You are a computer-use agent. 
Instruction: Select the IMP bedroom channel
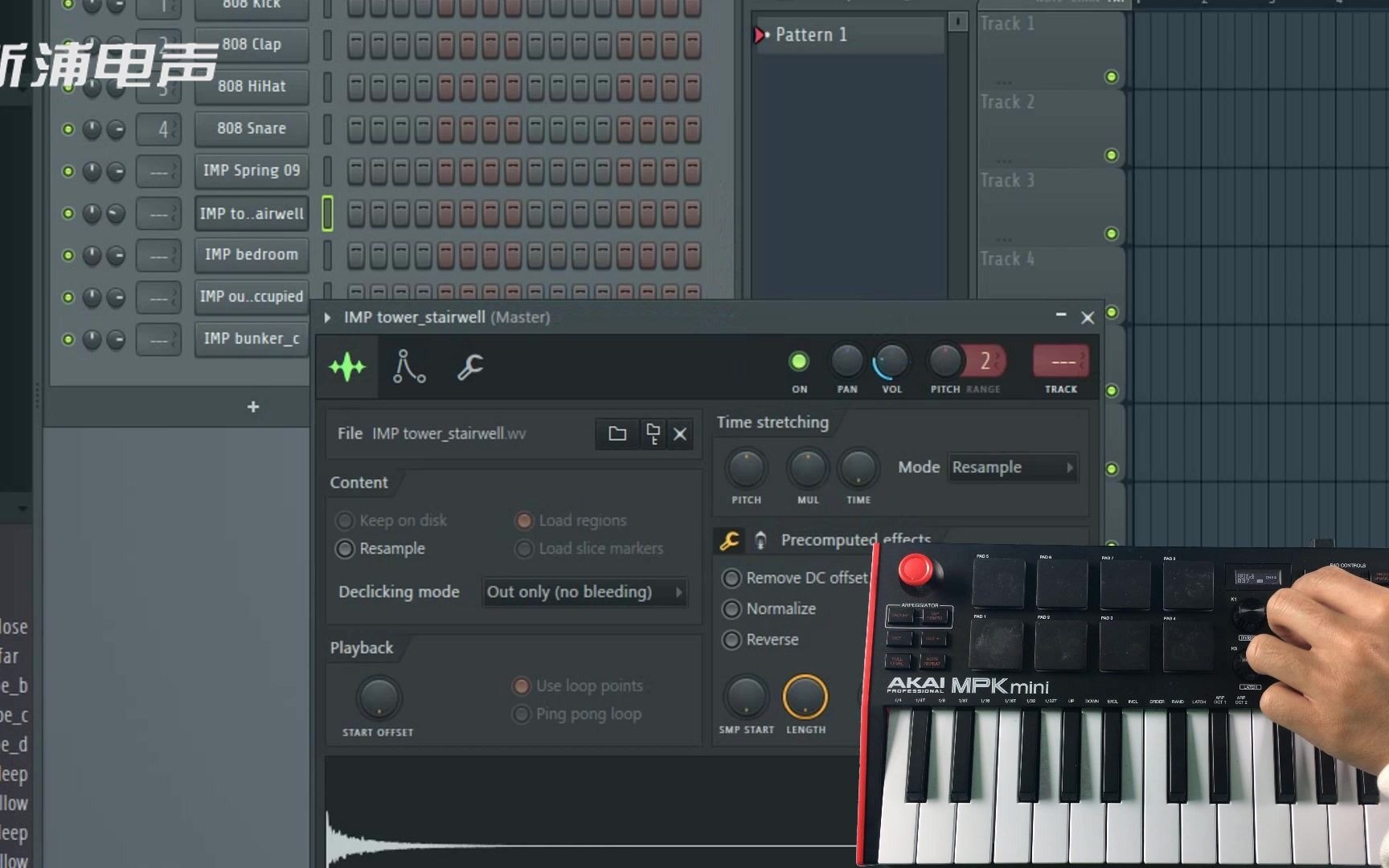pos(252,255)
